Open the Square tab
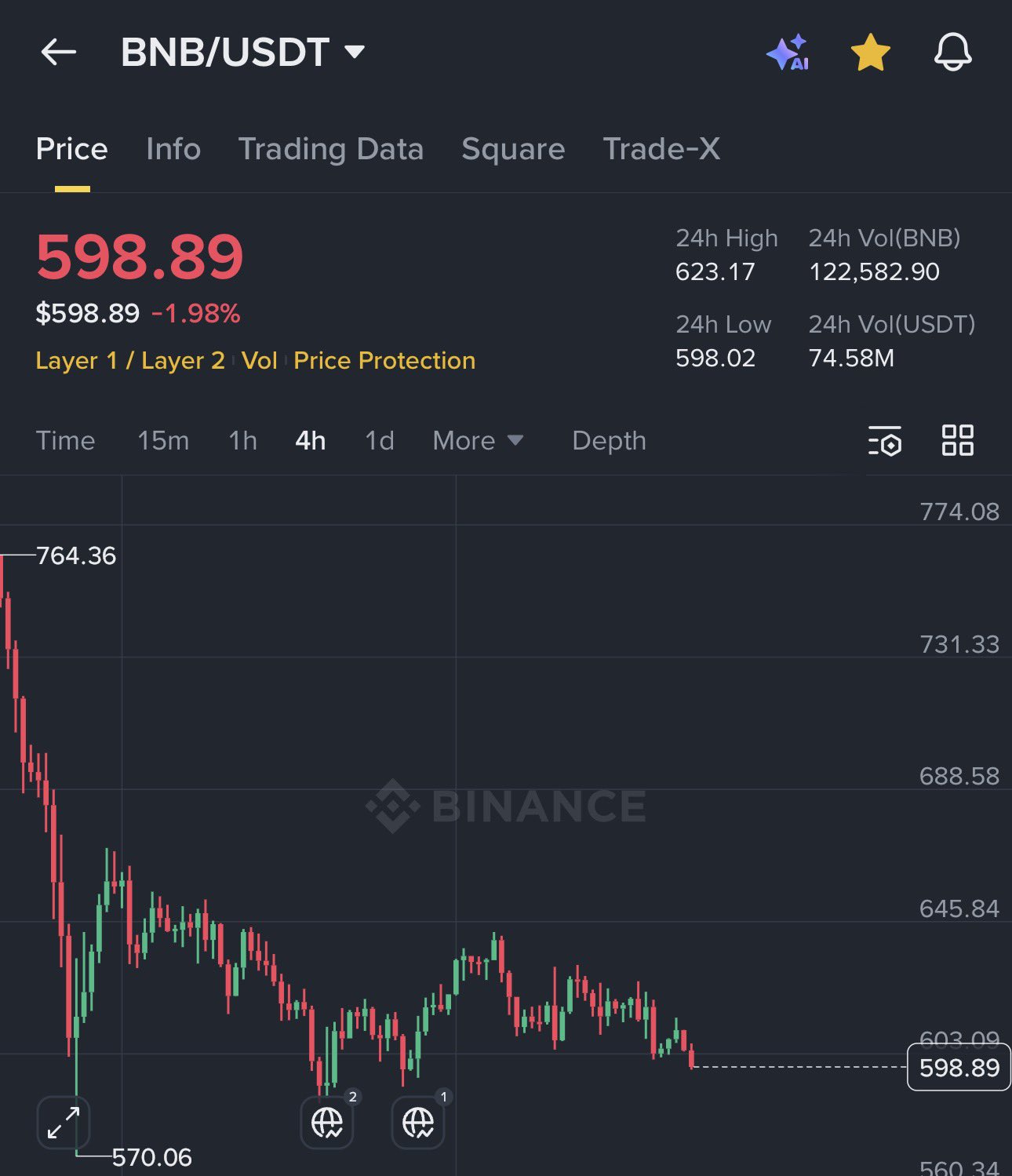Viewport: 1012px width, 1176px height. point(513,149)
